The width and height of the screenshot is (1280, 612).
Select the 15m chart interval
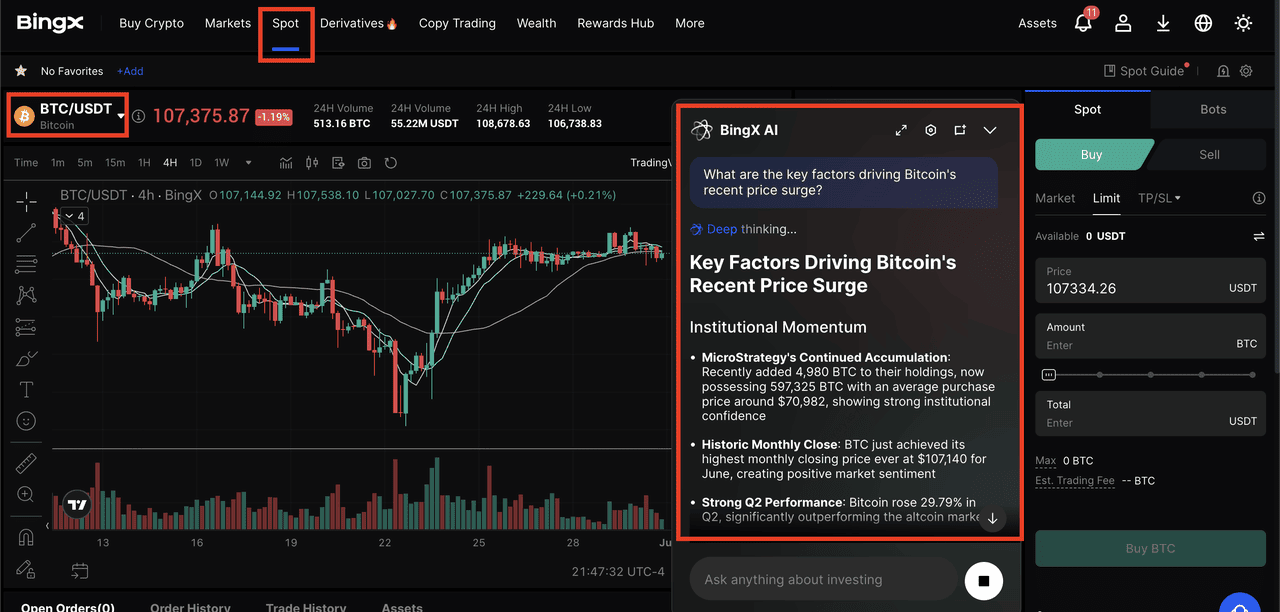[115, 163]
